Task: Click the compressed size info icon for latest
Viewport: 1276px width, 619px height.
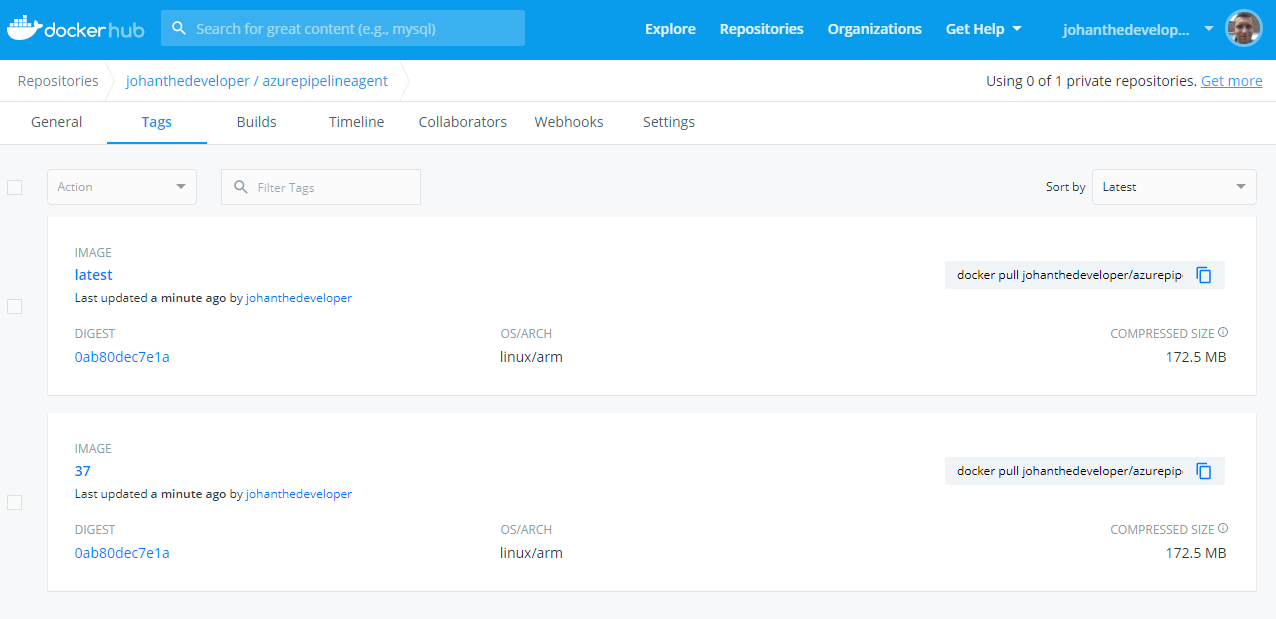Action: [x=1223, y=333]
